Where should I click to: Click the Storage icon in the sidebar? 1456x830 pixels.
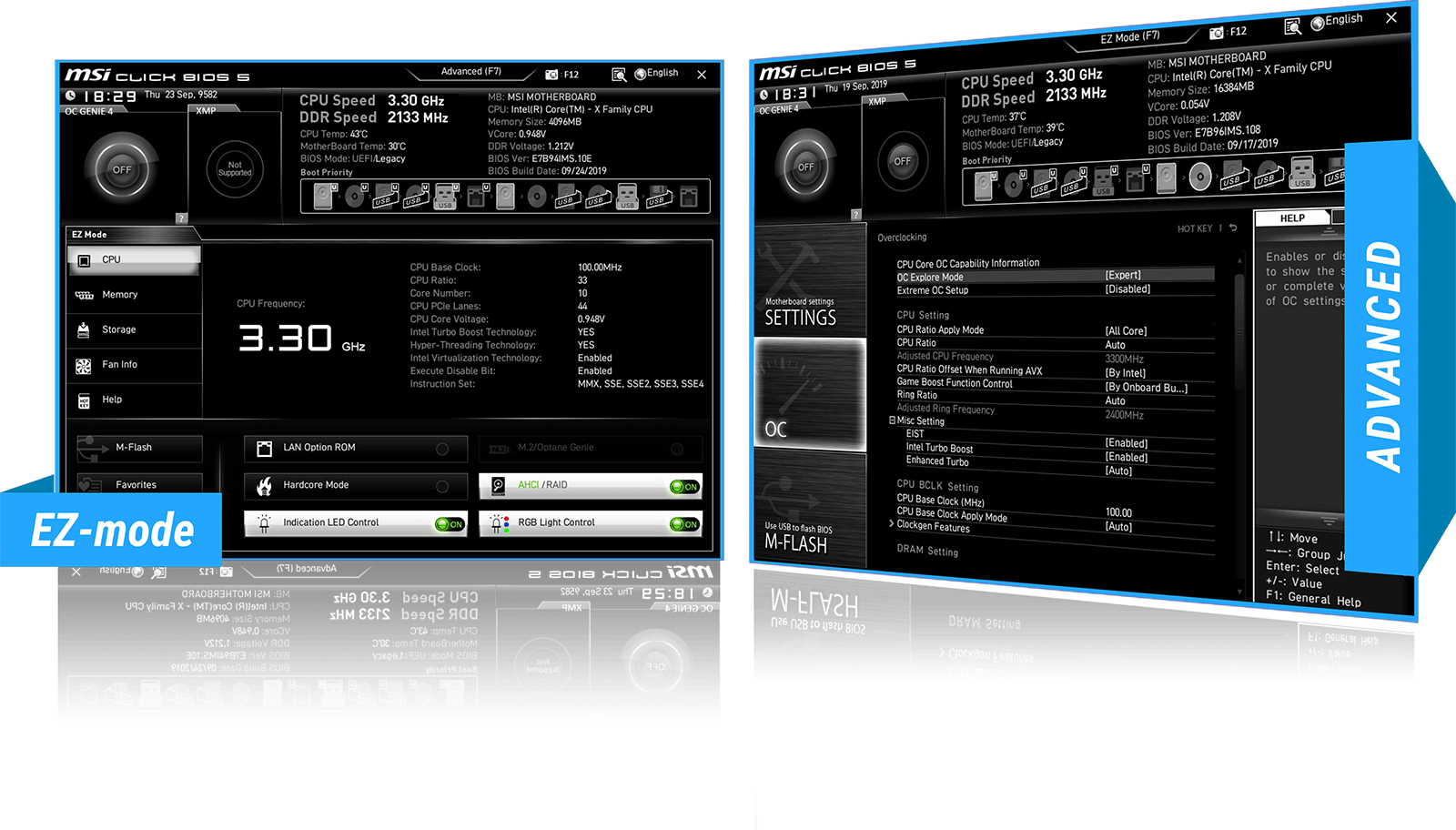[x=84, y=330]
